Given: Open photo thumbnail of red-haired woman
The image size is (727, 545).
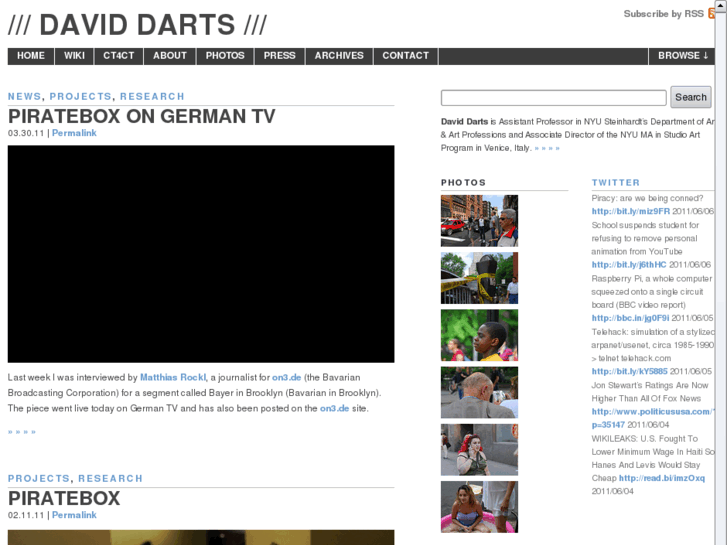Looking at the screenshot, I should pos(479,449).
